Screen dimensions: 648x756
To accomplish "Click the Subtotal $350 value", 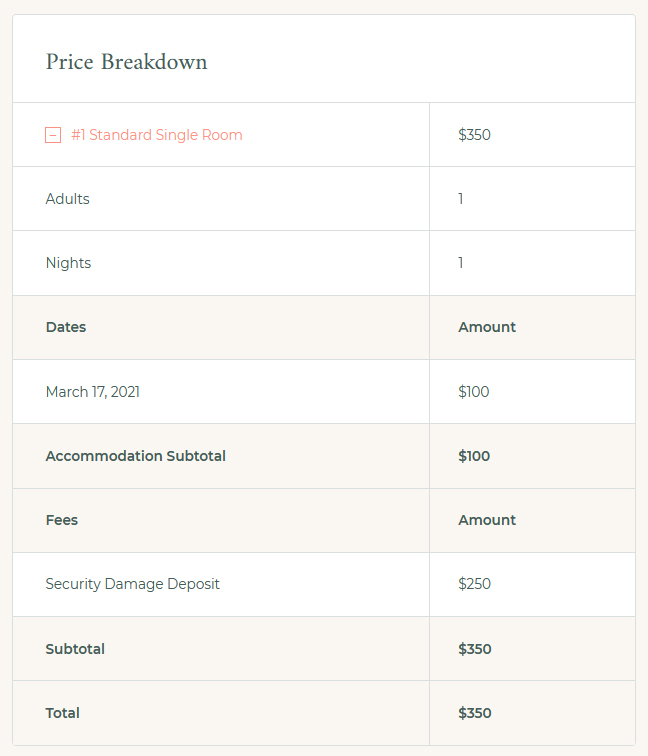I will pyautogui.click(x=475, y=649).
